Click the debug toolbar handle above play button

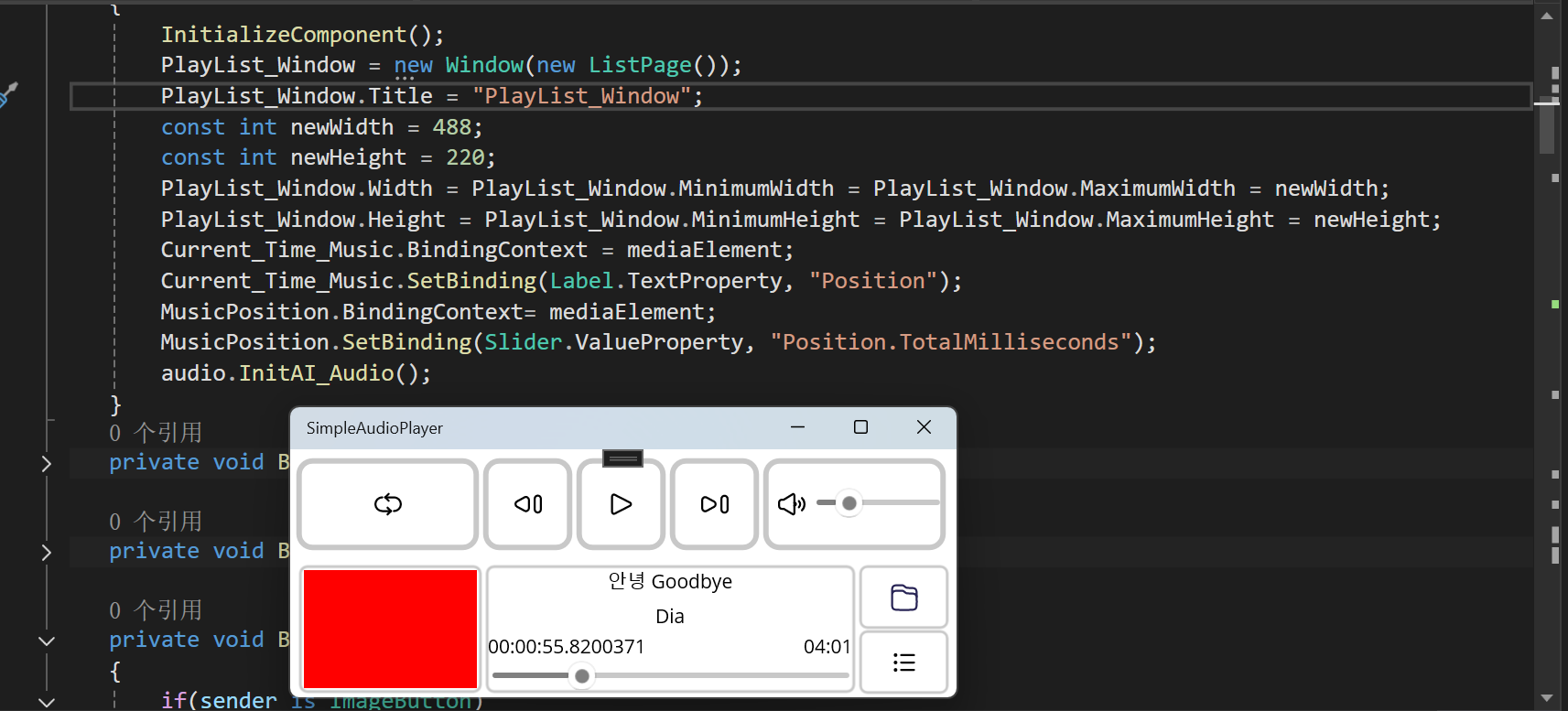tap(622, 458)
